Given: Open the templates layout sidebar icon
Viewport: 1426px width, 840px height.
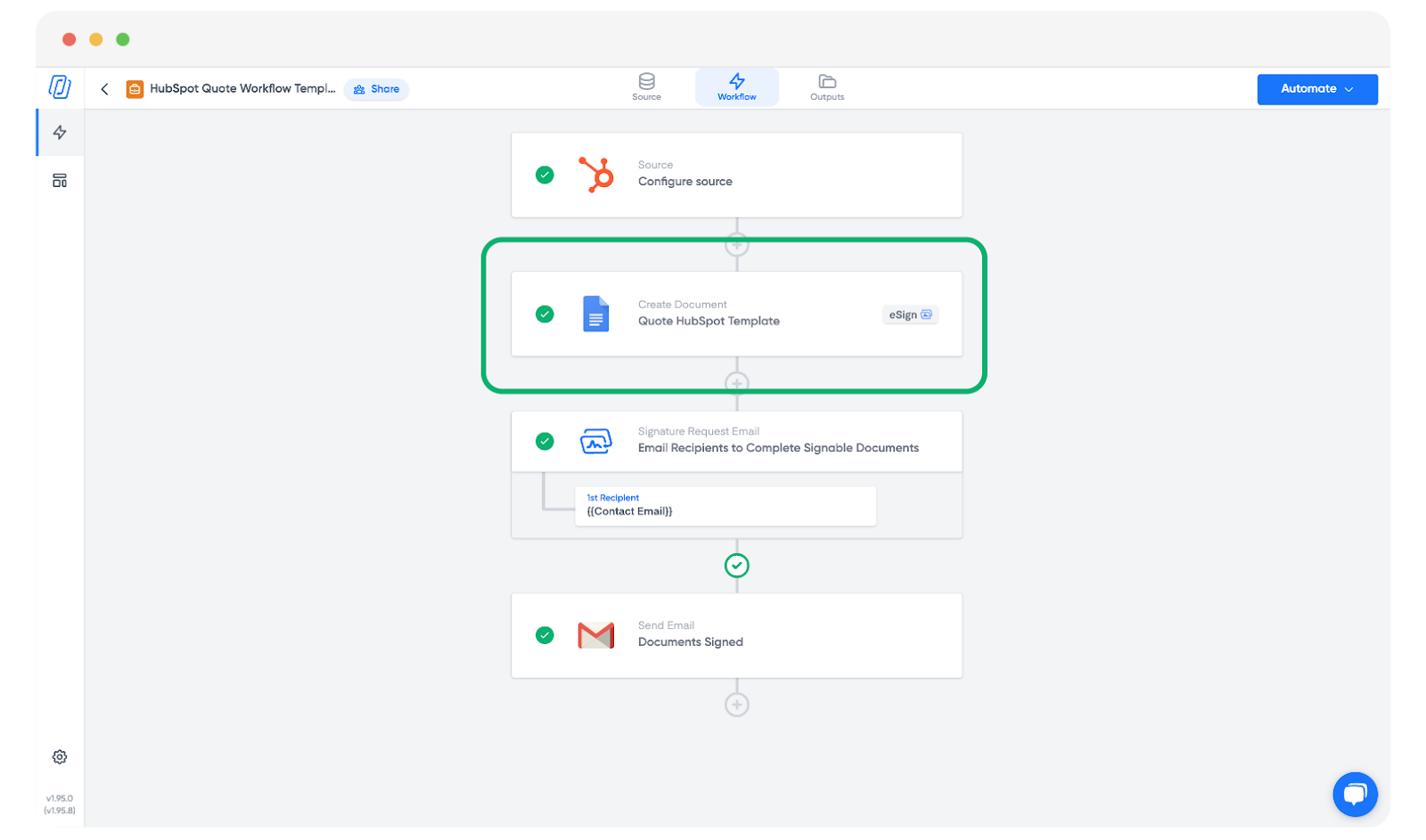Looking at the screenshot, I should (x=60, y=181).
